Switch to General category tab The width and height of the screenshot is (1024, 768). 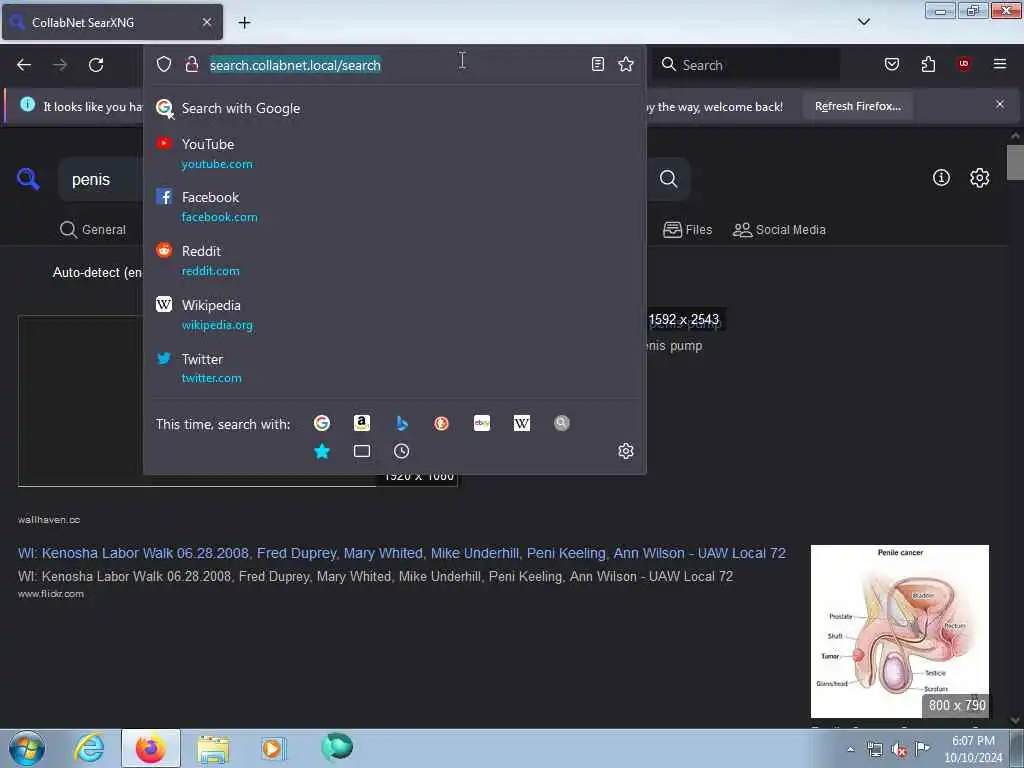click(93, 230)
